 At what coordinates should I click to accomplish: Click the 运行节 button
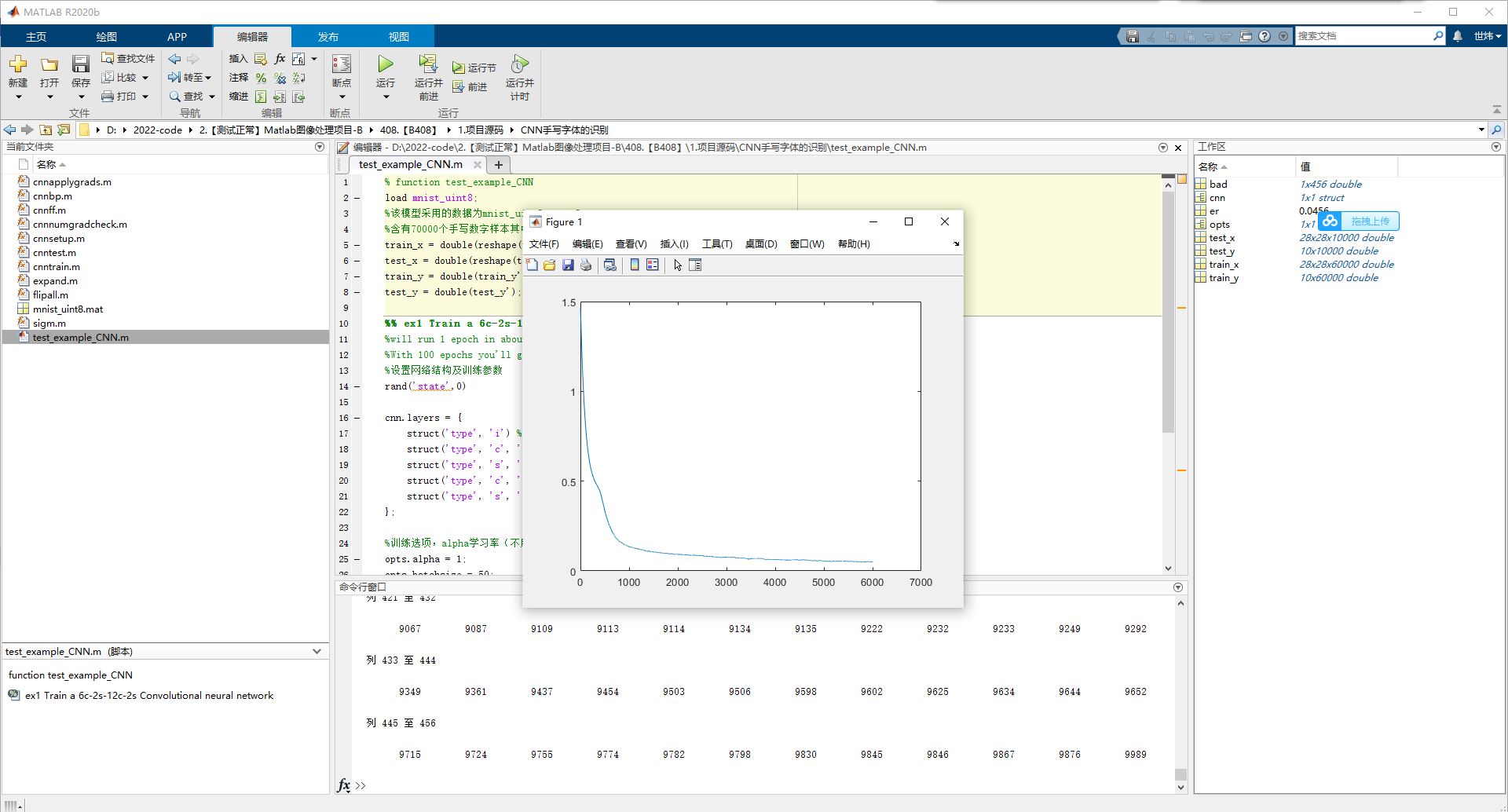[x=474, y=68]
